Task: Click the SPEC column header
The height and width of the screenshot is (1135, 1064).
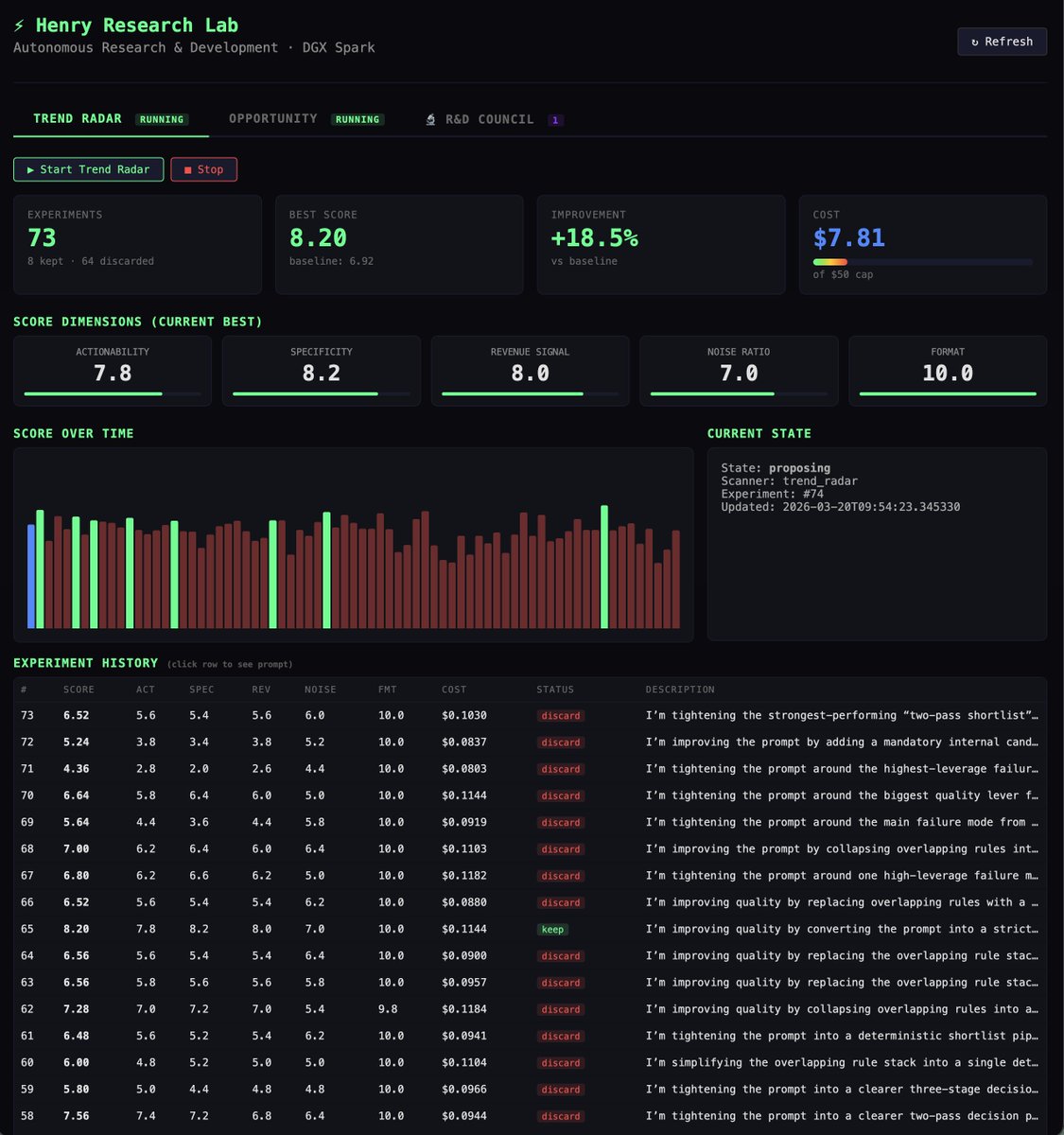Action: point(201,690)
